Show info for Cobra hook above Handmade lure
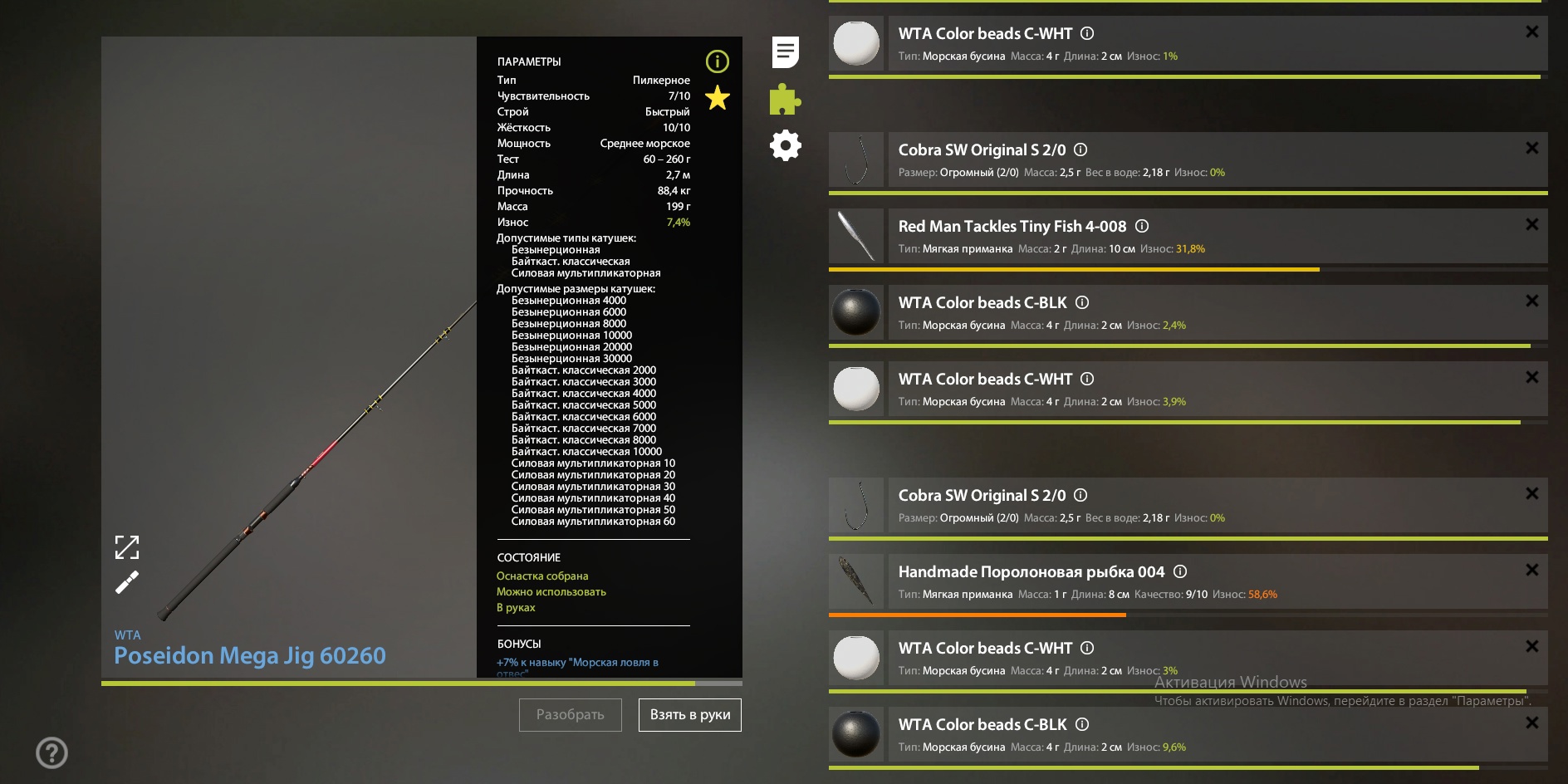This screenshot has width=1568, height=784. [x=1080, y=495]
